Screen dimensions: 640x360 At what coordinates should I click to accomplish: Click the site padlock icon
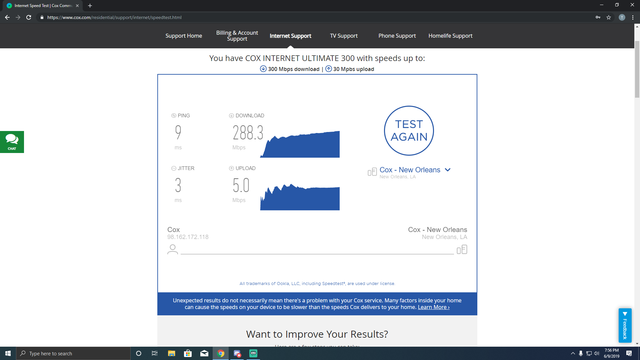click(x=42, y=18)
